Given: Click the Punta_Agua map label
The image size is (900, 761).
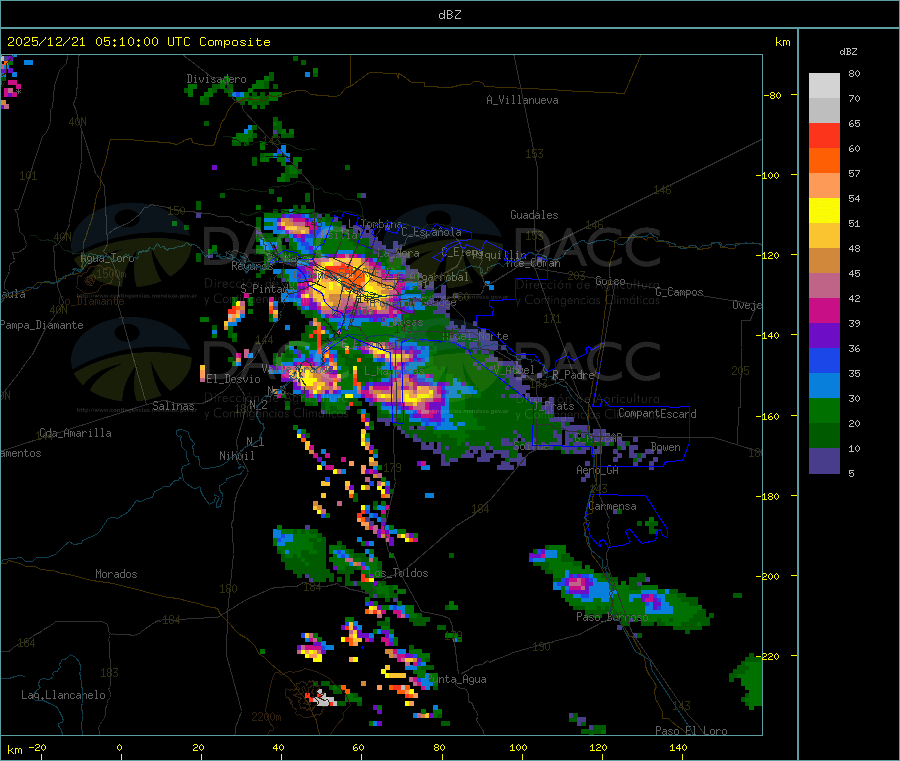Looking at the screenshot, I should tap(456, 679).
